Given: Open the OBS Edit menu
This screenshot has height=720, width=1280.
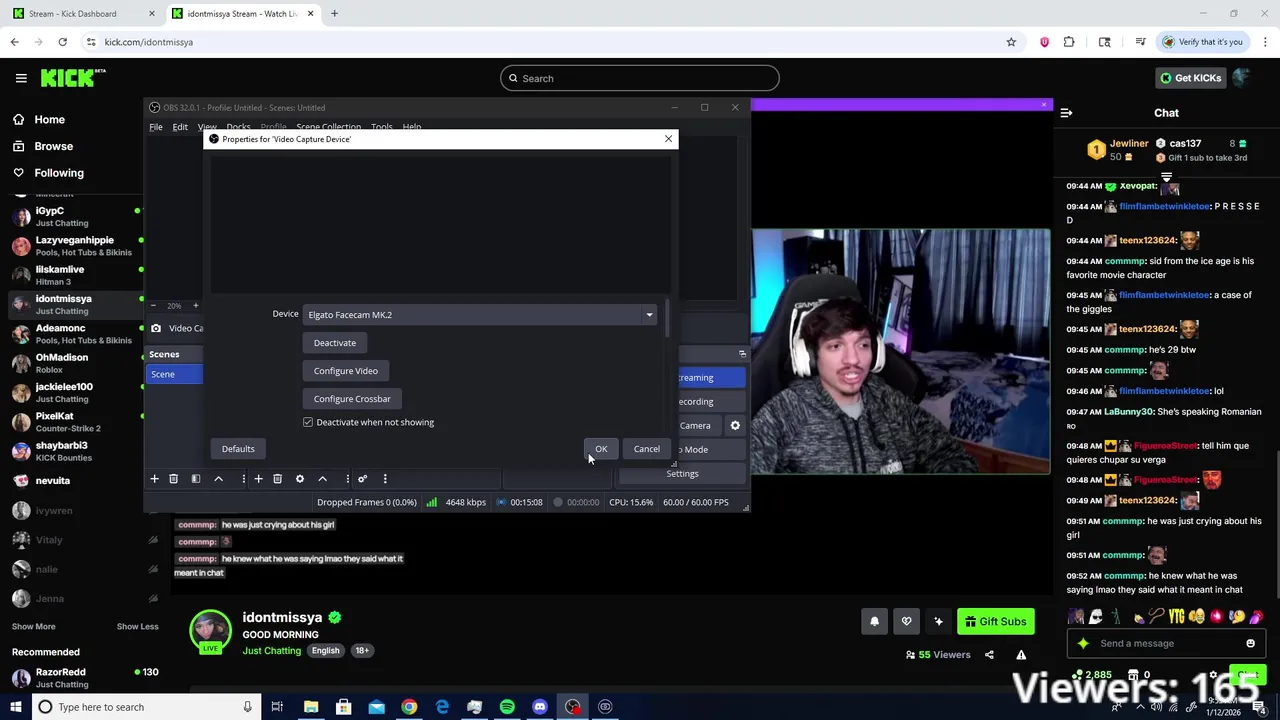Looking at the screenshot, I should click(x=180, y=127).
